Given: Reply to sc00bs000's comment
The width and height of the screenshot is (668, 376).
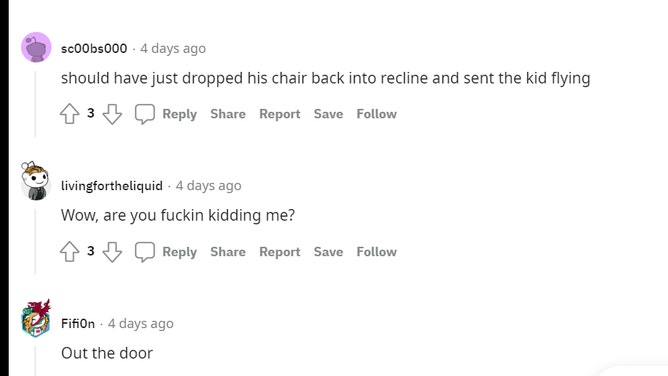Looking at the screenshot, I should point(179,114).
